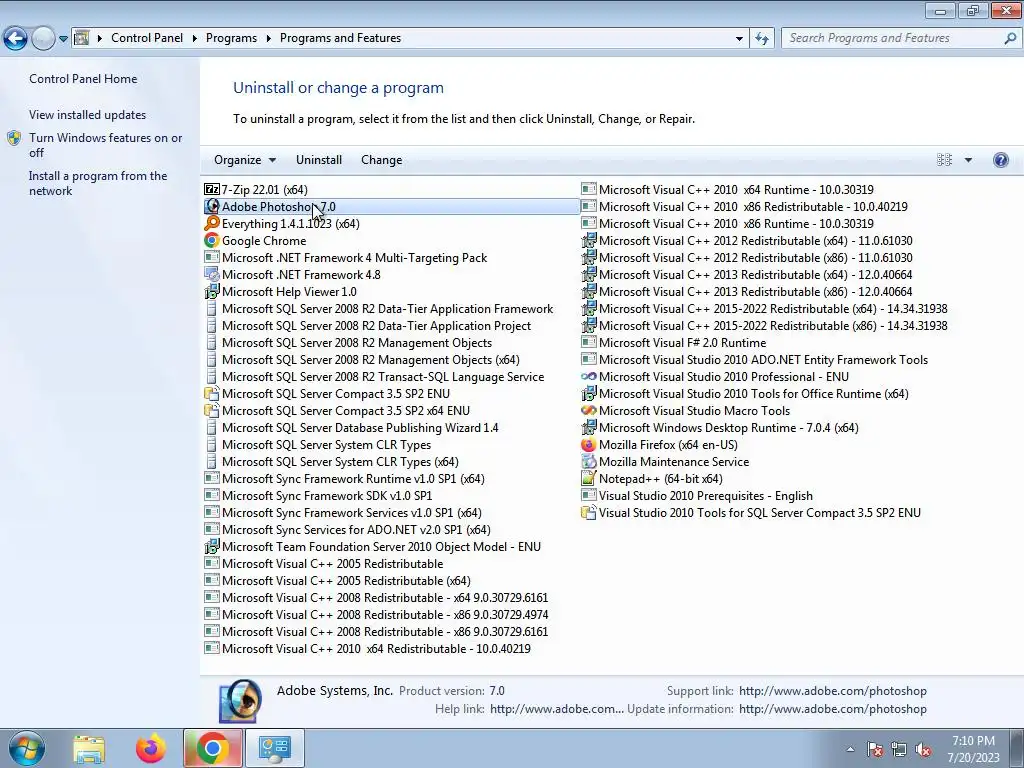Open the Organize dropdown menu
This screenshot has width=1024, height=768.
(x=245, y=160)
